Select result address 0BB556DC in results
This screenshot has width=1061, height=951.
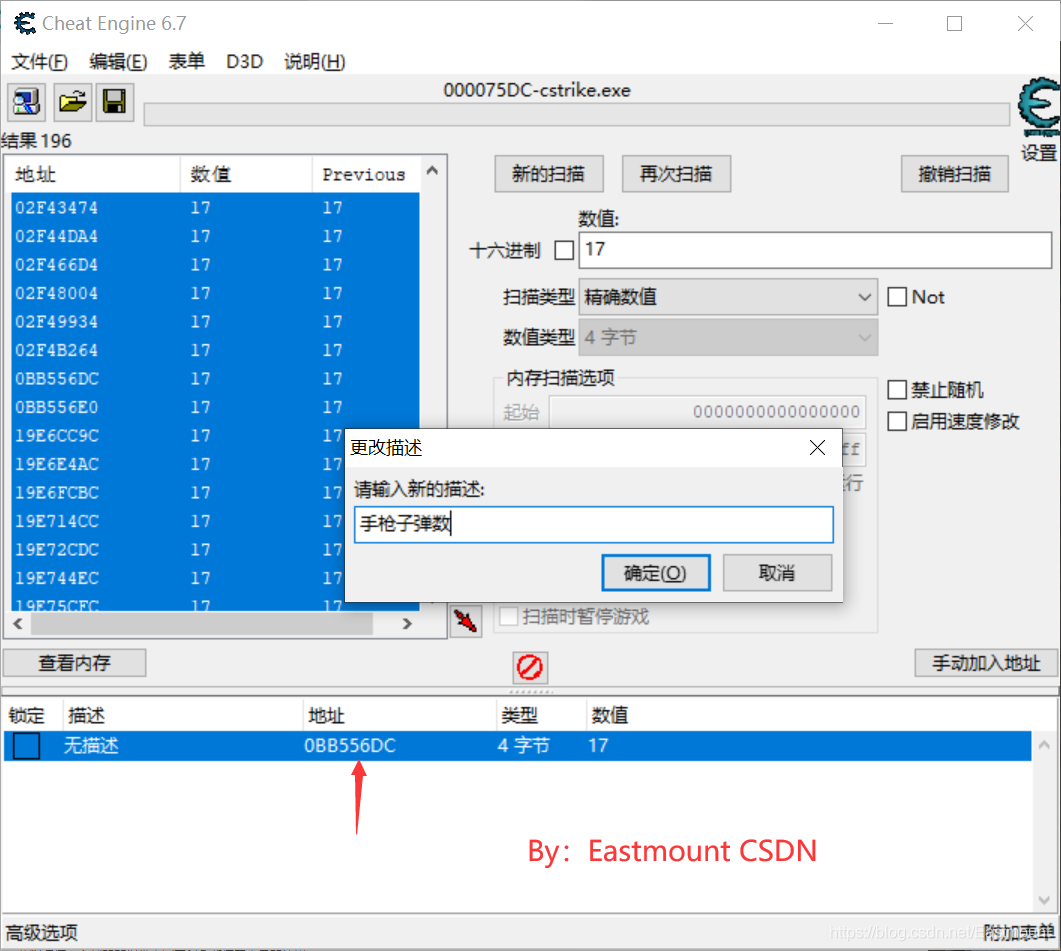point(57,378)
